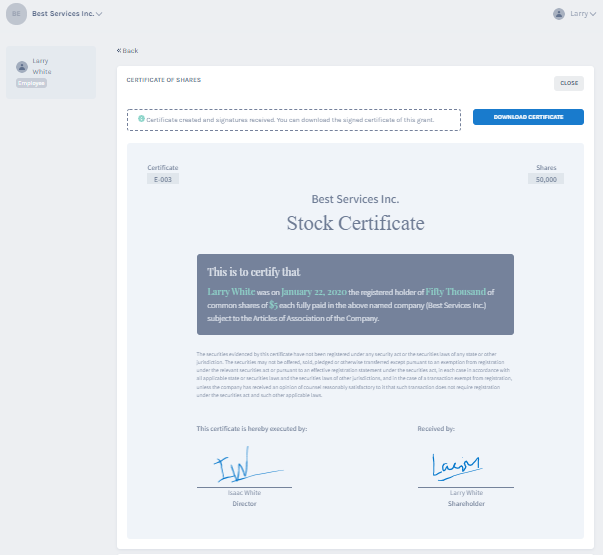Click the date January 22, 2020
This screenshot has height=555, width=603.
(314, 292)
